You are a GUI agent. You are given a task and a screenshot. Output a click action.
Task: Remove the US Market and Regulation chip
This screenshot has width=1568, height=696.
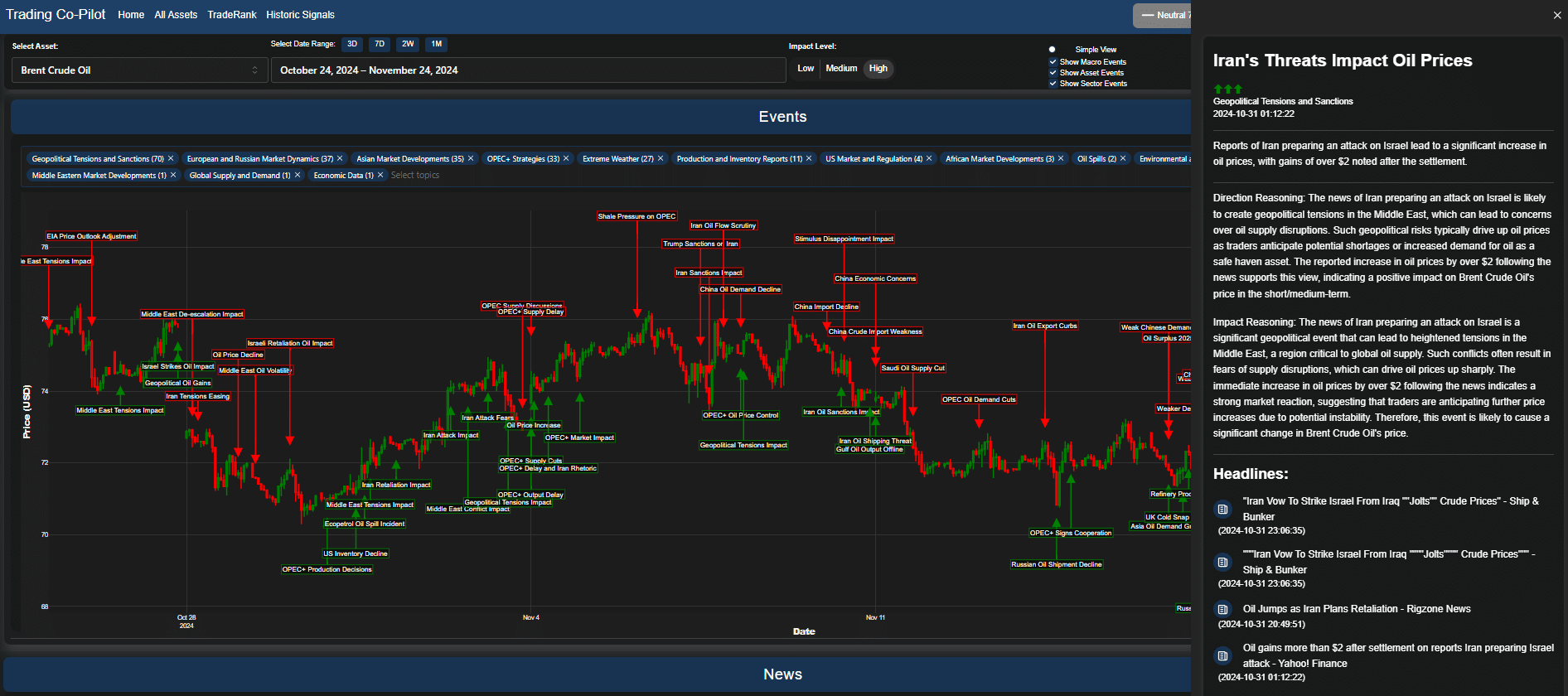929,158
